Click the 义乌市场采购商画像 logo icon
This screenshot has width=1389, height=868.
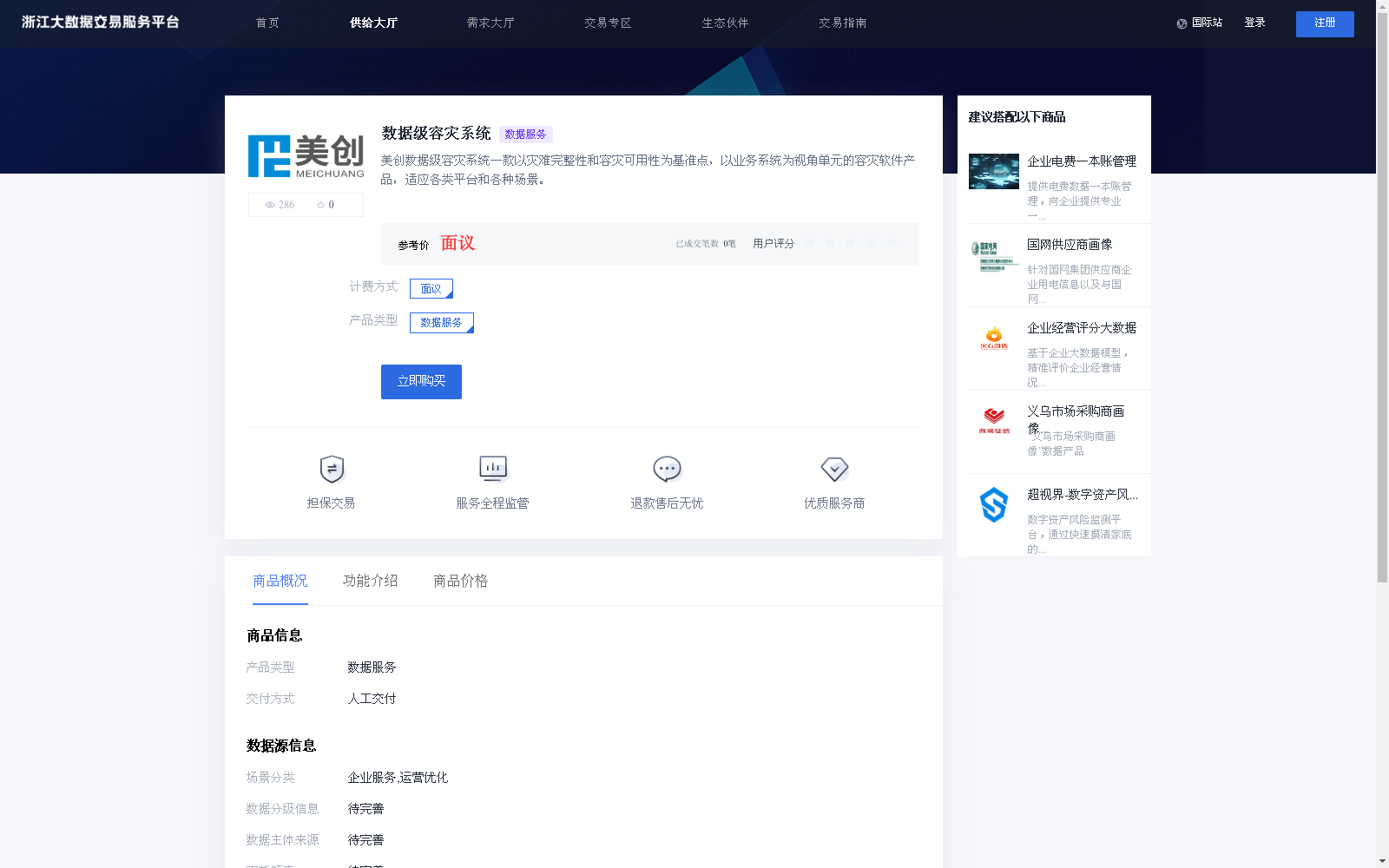click(x=994, y=421)
